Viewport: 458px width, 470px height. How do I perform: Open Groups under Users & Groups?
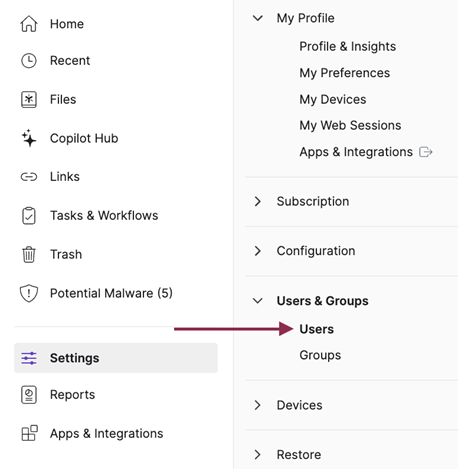[x=320, y=355]
